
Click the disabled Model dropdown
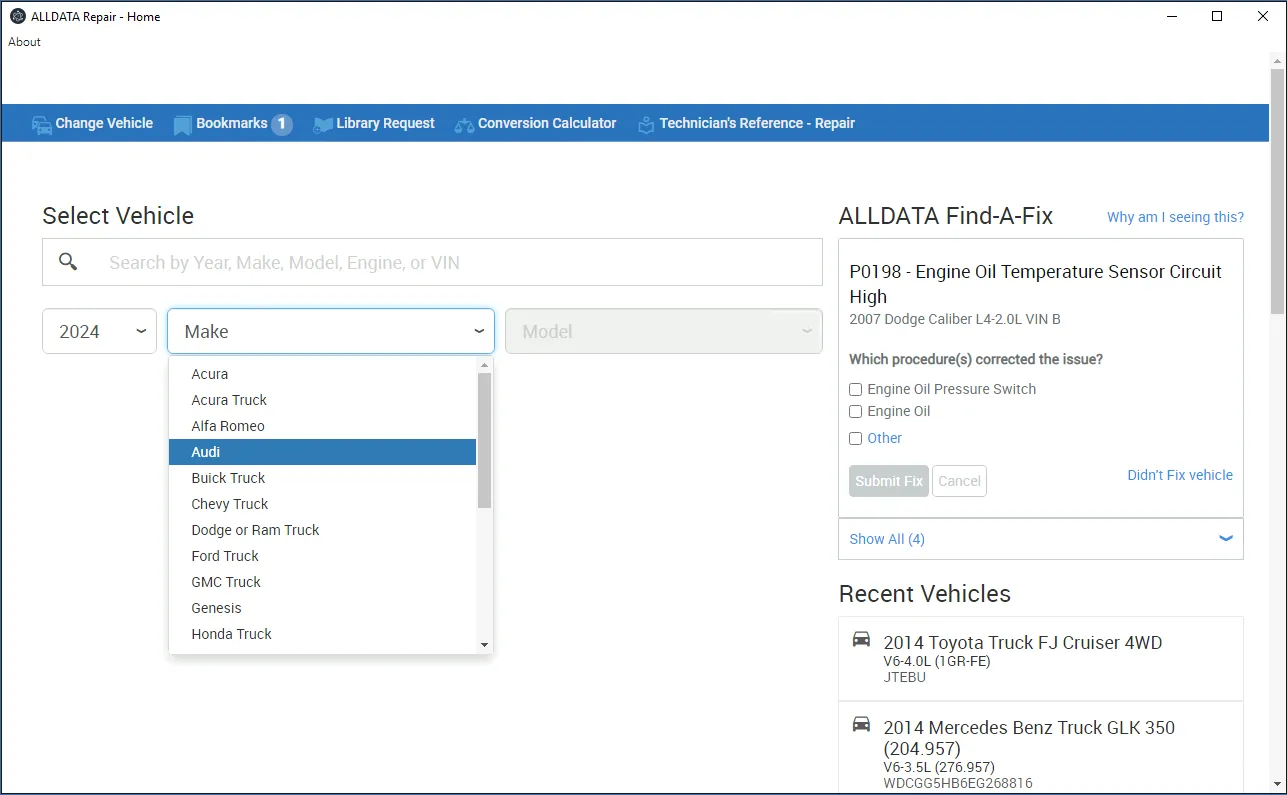coord(664,331)
